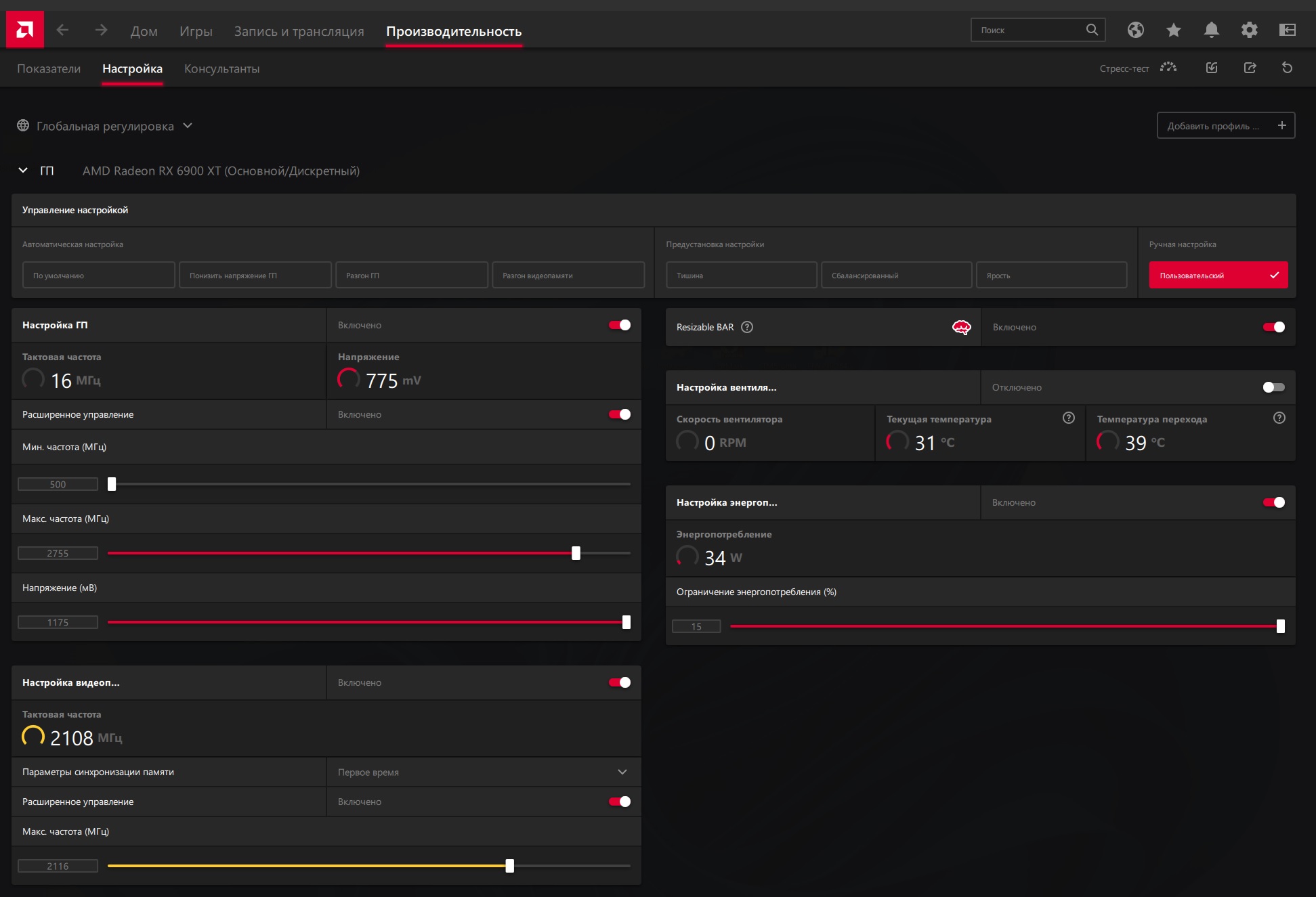Enable fan tuning toggle
The width and height of the screenshot is (1316, 897).
[1273, 387]
